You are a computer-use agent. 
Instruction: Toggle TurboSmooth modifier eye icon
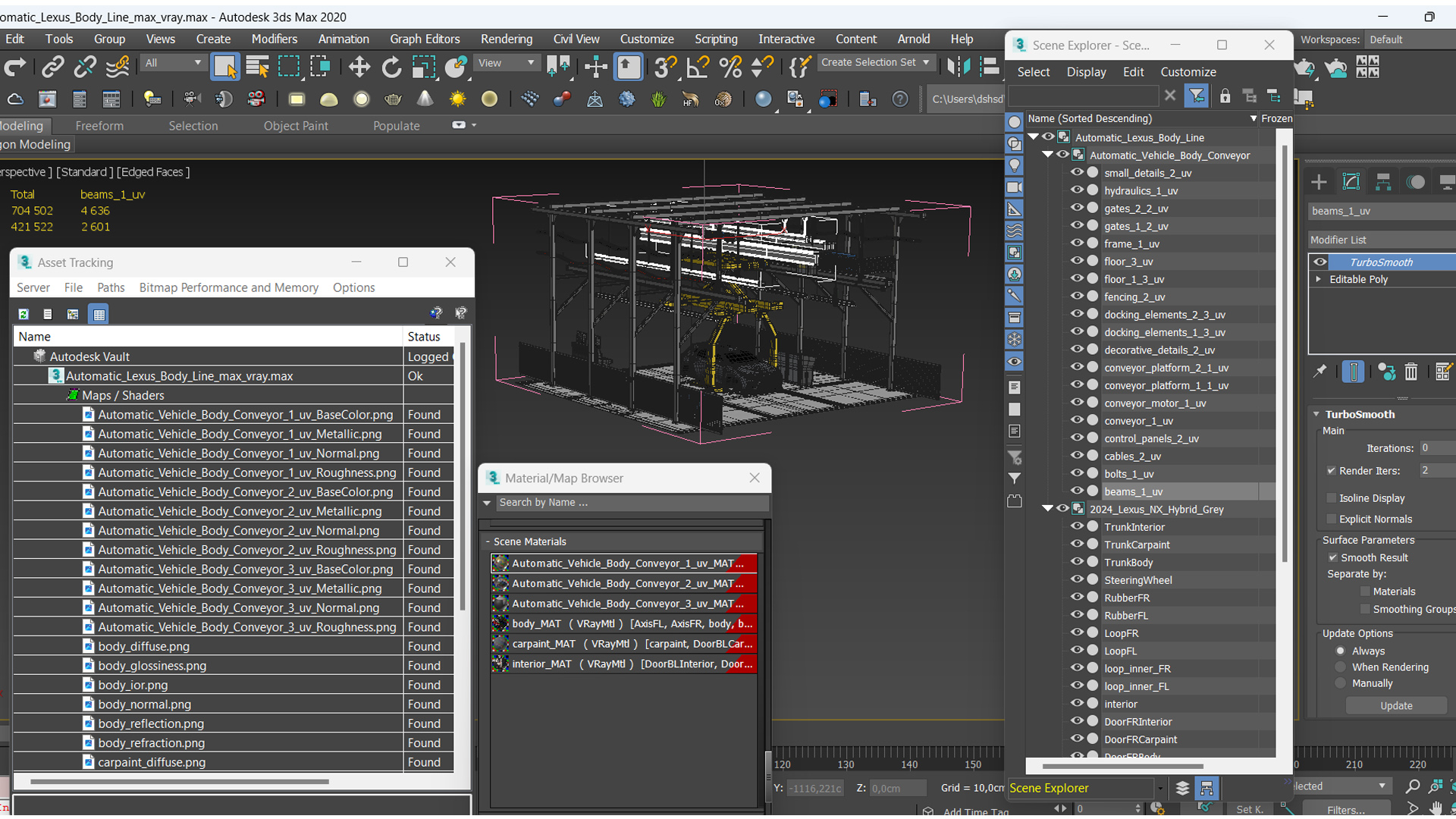(x=1320, y=262)
